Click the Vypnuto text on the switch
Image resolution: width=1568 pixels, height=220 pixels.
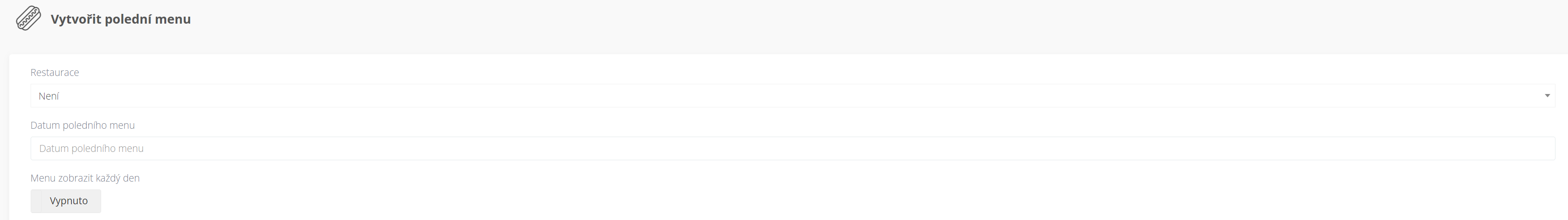pyautogui.click(x=69, y=201)
